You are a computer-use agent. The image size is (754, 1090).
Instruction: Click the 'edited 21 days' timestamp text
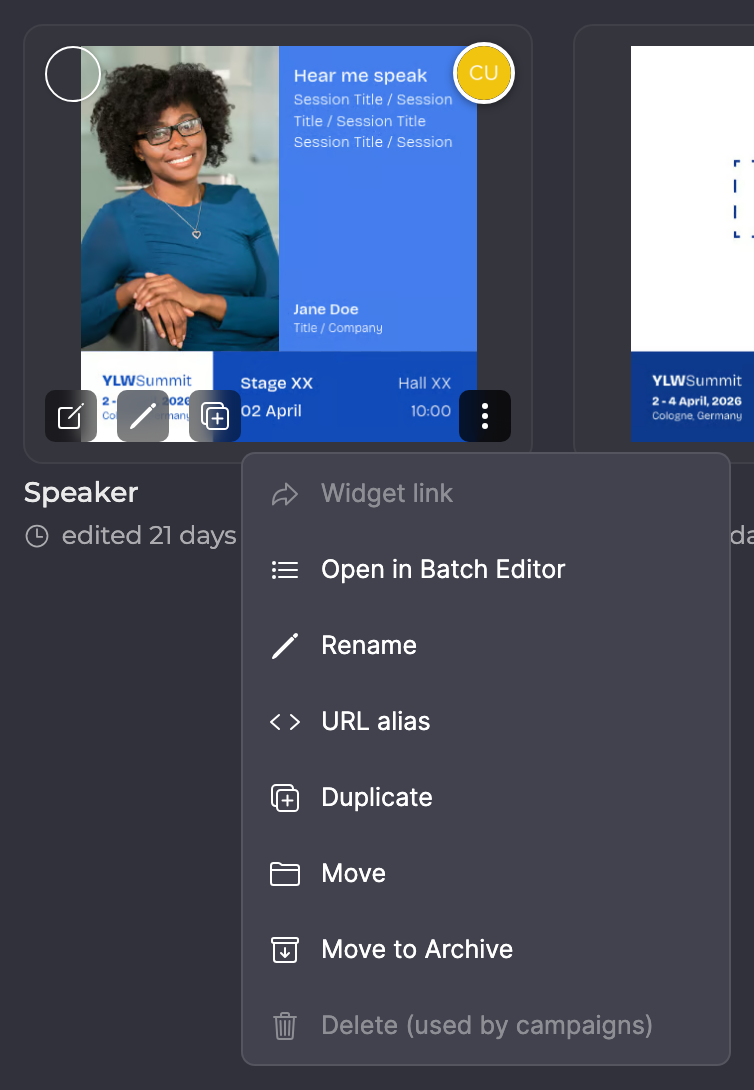tap(149, 535)
